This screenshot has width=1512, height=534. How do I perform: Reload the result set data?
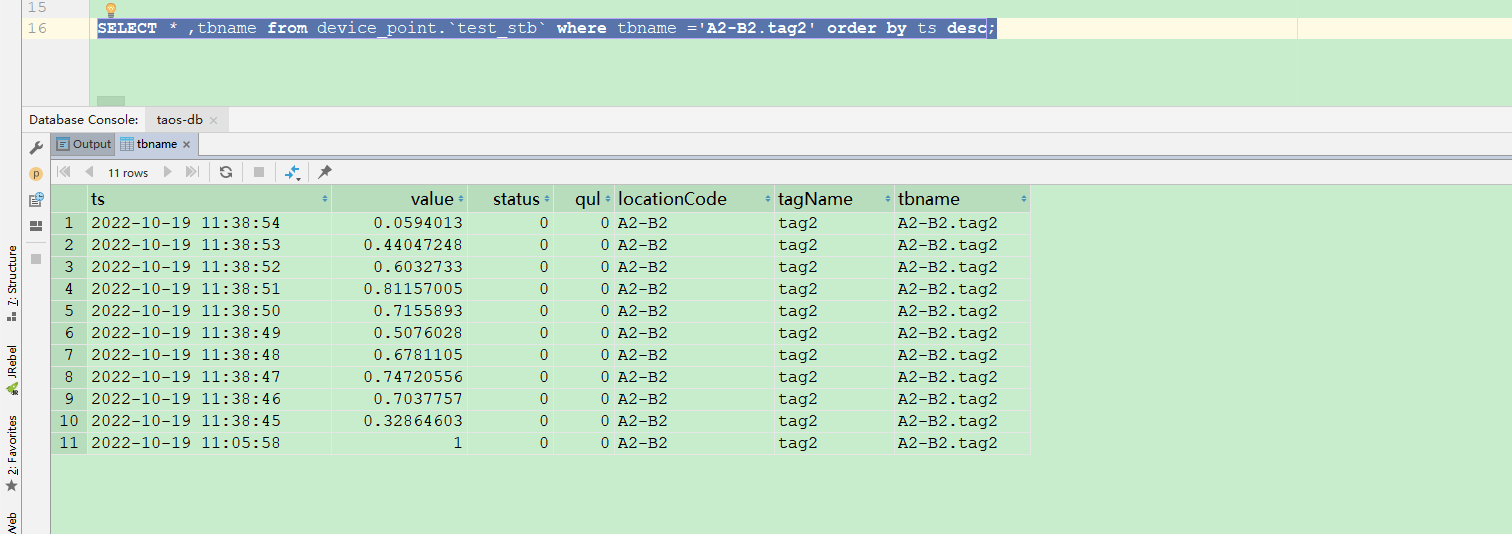[226, 172]
